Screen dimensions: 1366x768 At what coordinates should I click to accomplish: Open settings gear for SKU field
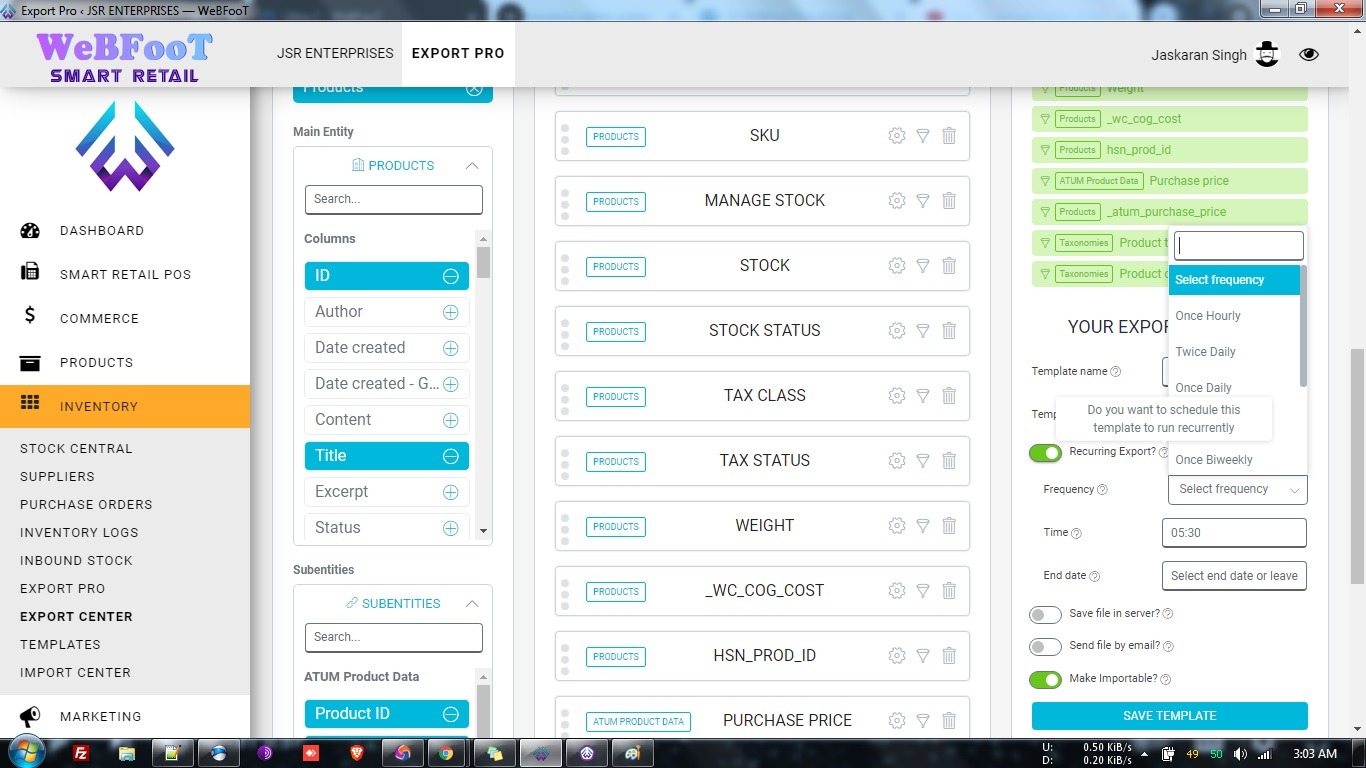click(896, 136)
